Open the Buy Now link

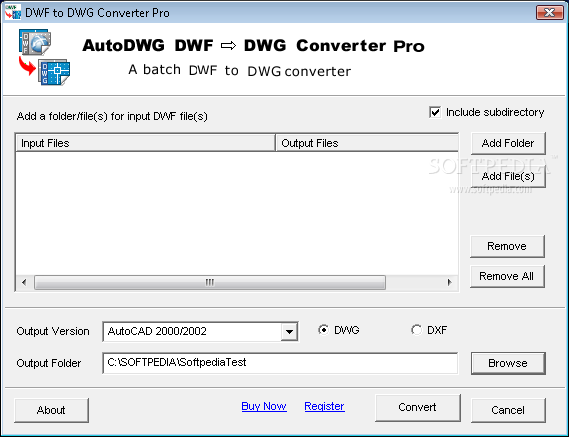pyautogui.click(x=264, y=406)
